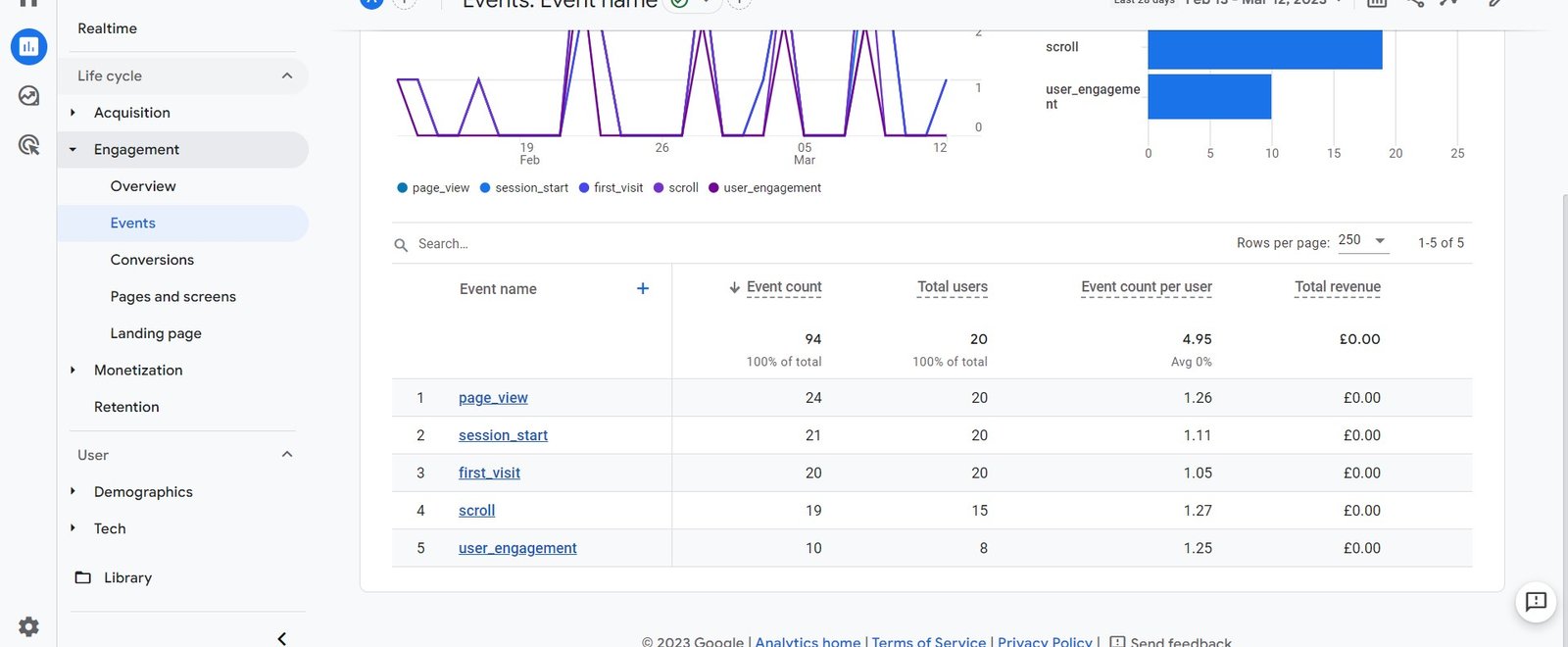Toggle the user_engagement legend item under the line chart

(764, 187)
